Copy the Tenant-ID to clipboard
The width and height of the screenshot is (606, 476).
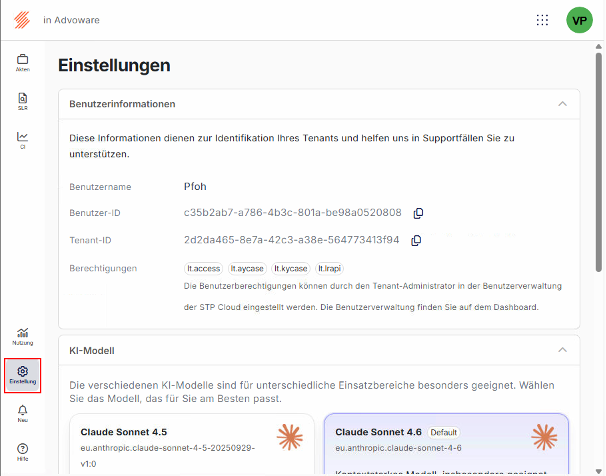(416, 240)
